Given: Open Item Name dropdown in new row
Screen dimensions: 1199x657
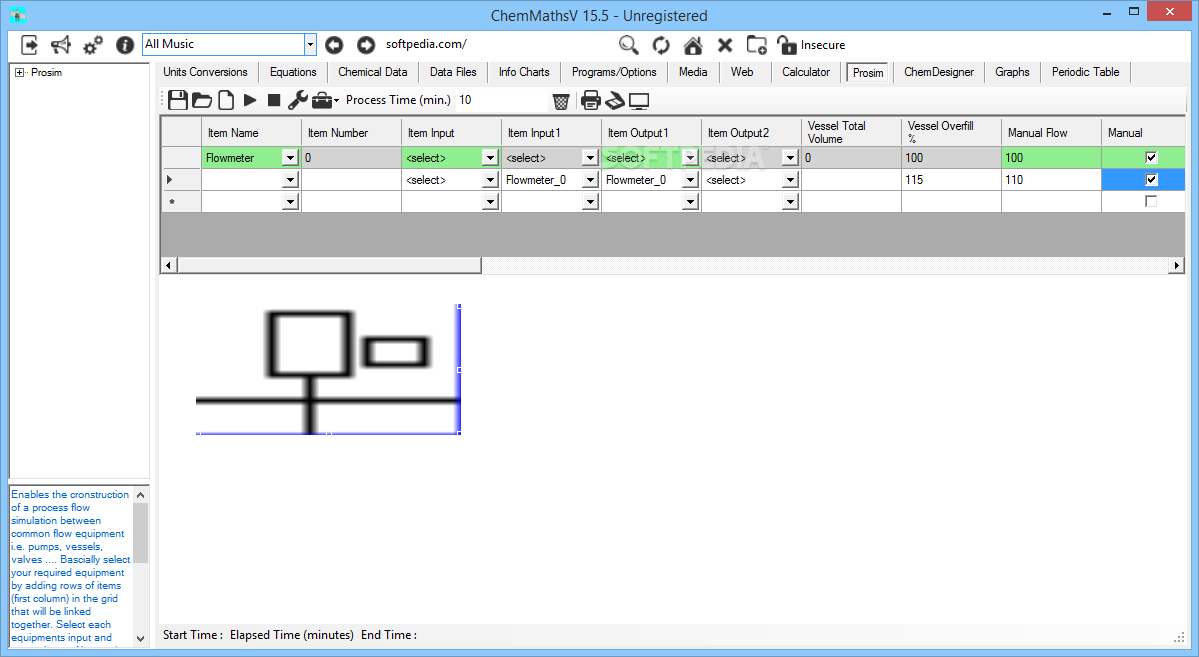Looking at the screenshot, I should (290, 202).
